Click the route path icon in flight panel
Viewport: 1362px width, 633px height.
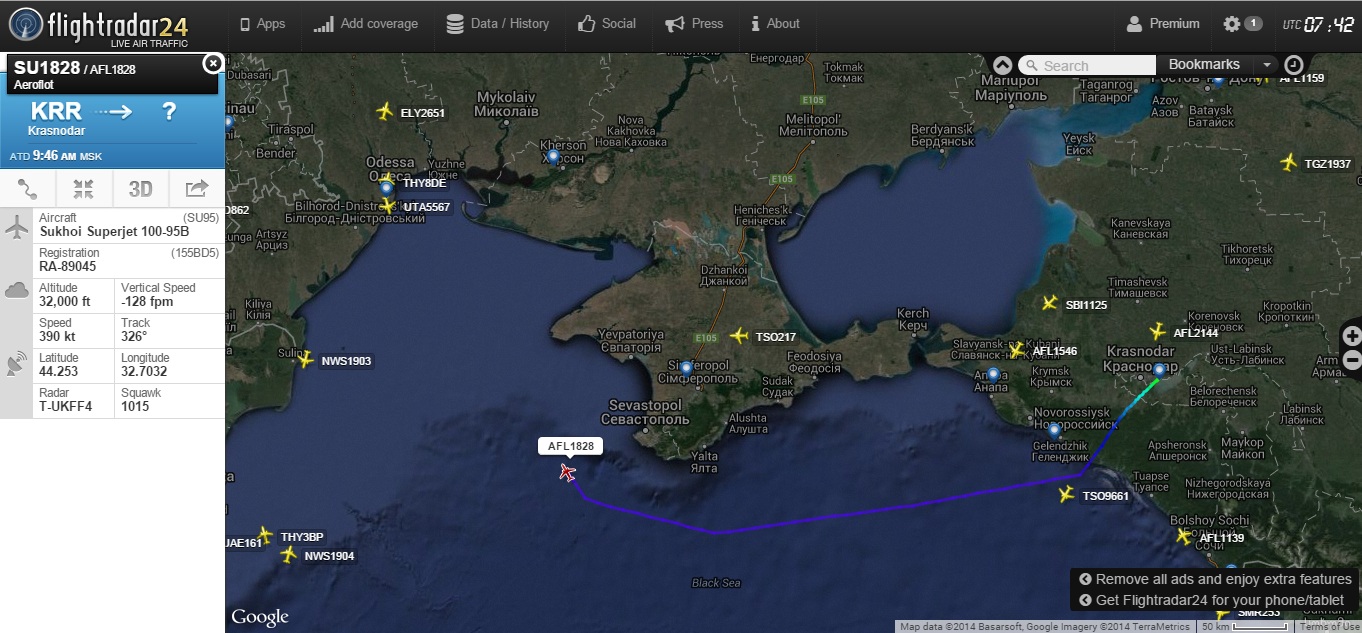[x=28, y=188]
